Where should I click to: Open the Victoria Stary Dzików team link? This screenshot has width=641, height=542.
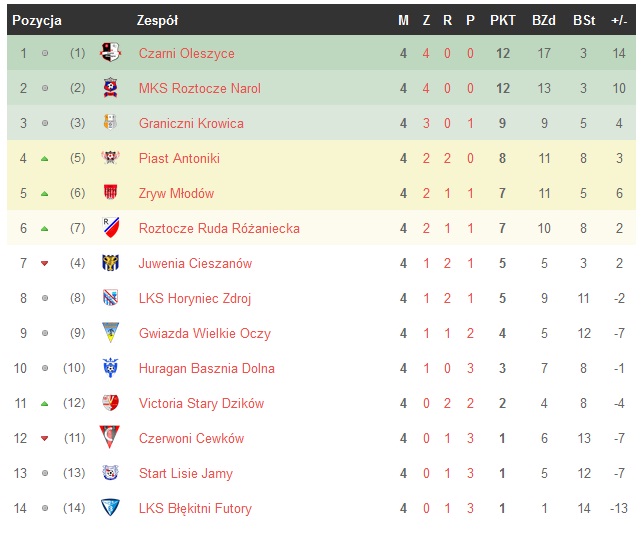point(201,403)
